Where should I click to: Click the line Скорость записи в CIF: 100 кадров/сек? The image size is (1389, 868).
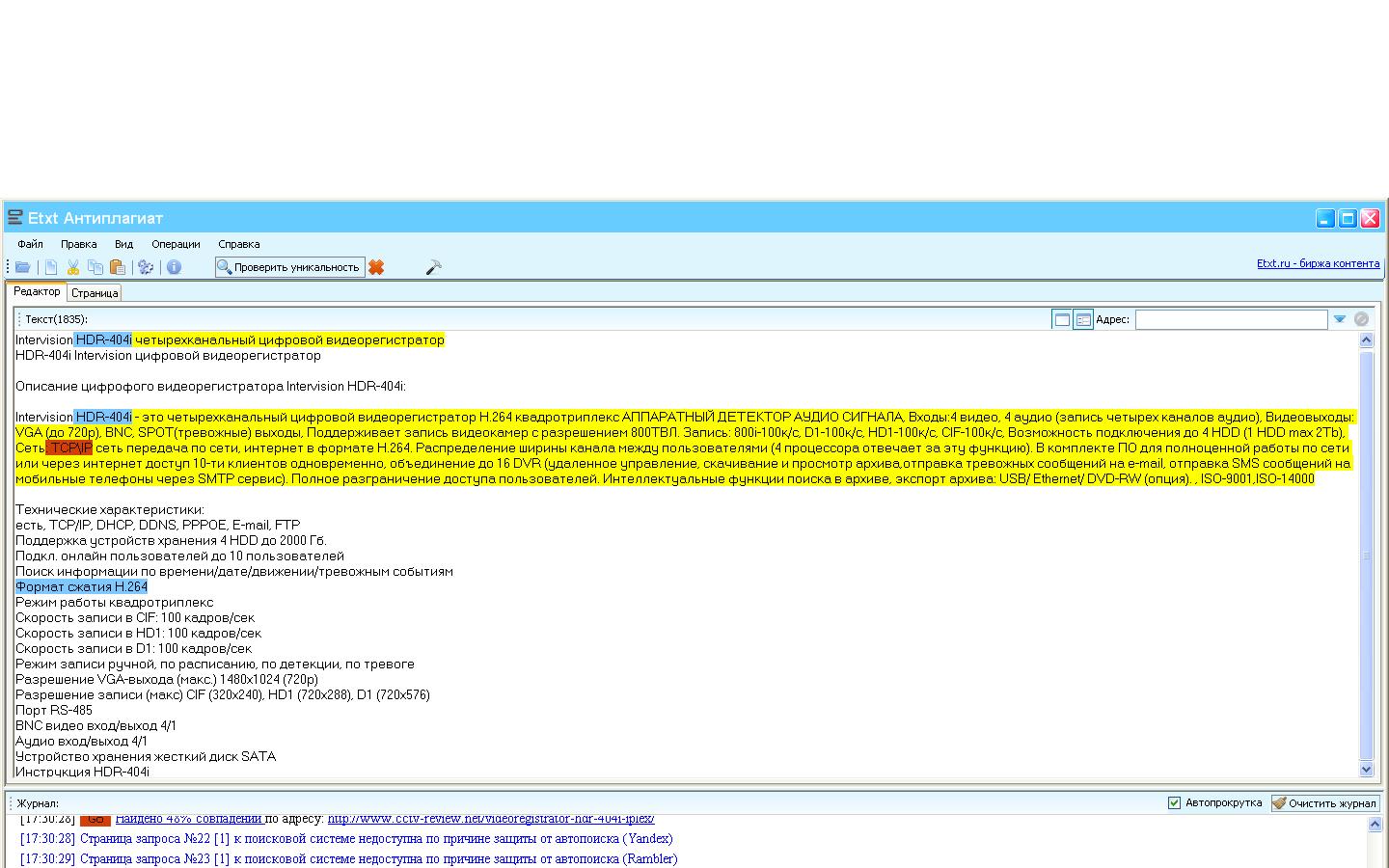pos(135,617)
